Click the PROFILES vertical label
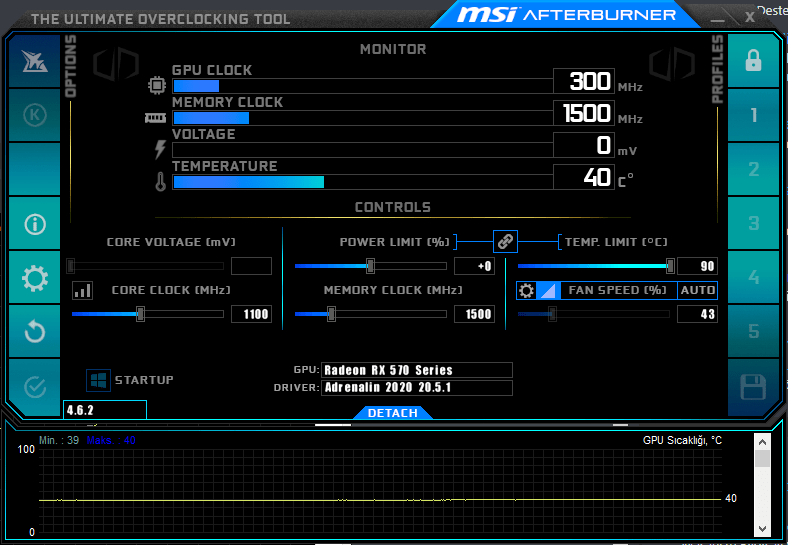This screenshot has height=545, width=788. coord(717,69)
